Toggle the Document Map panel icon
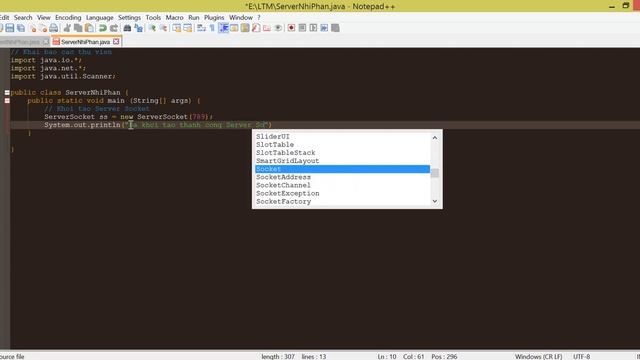The image size is (640, 360). click(x=245, y=28)
